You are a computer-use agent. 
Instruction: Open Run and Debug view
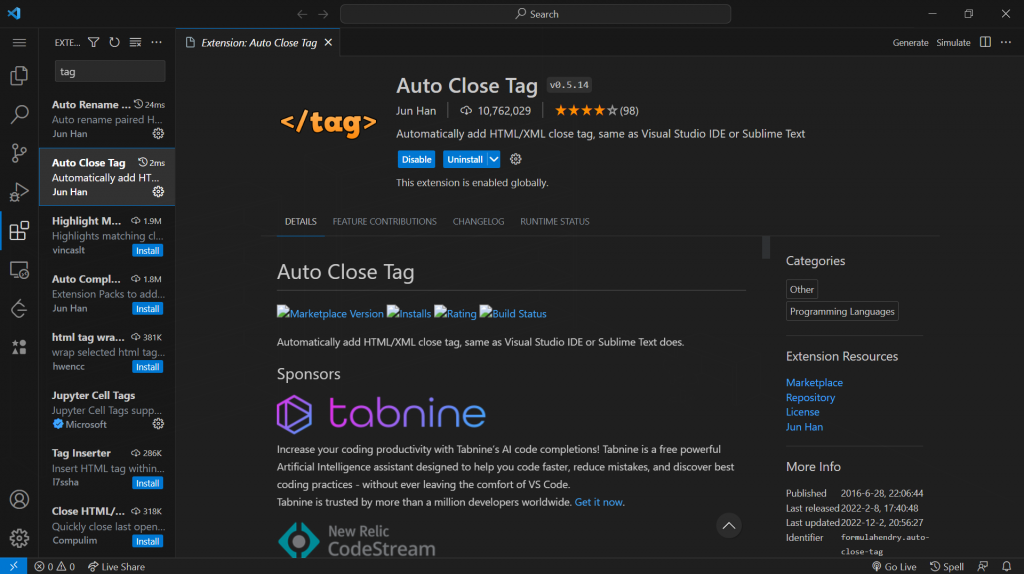pos(19,192)
